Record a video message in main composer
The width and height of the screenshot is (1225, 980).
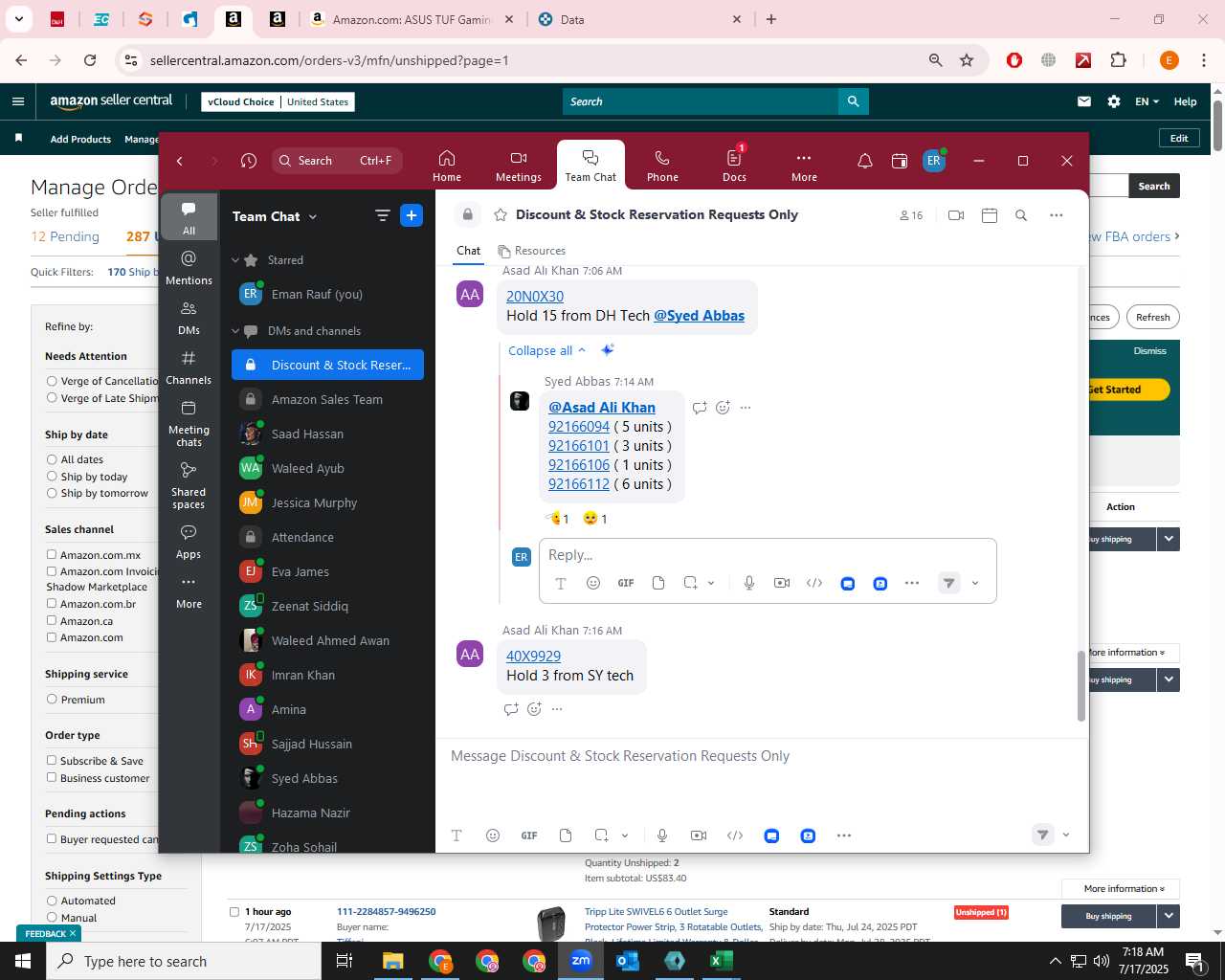[699, 835]
